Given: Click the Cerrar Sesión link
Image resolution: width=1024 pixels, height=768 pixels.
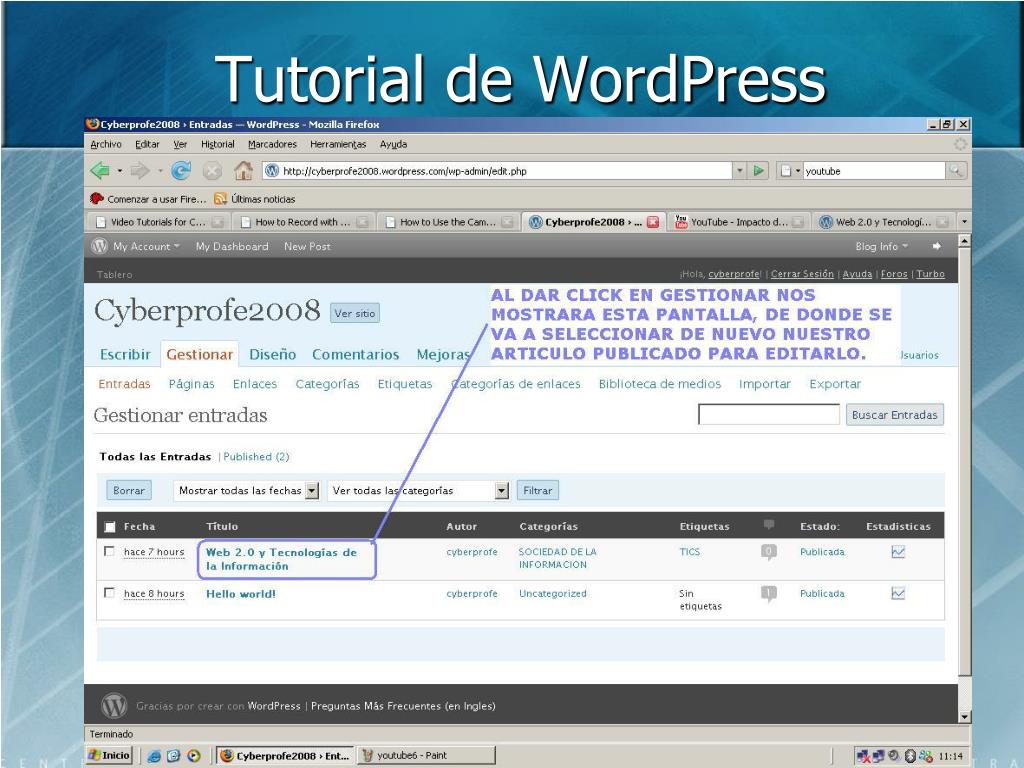Looking at the screenshot, I should (x=802, y=274).
